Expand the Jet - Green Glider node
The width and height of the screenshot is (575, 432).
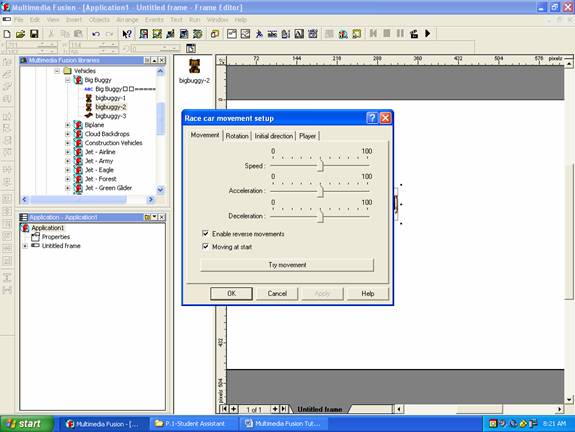tap(67, 188)
